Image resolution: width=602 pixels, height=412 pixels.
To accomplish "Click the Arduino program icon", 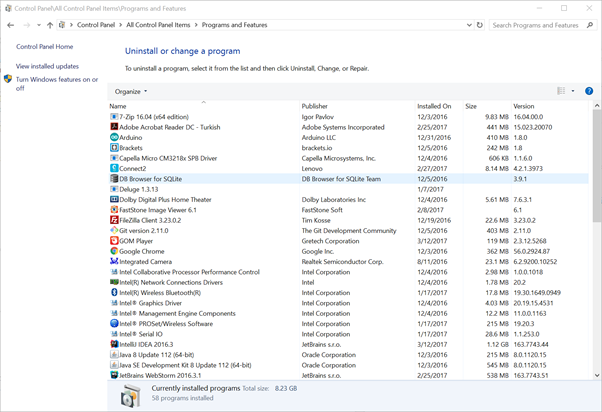I will coord(114,137).
